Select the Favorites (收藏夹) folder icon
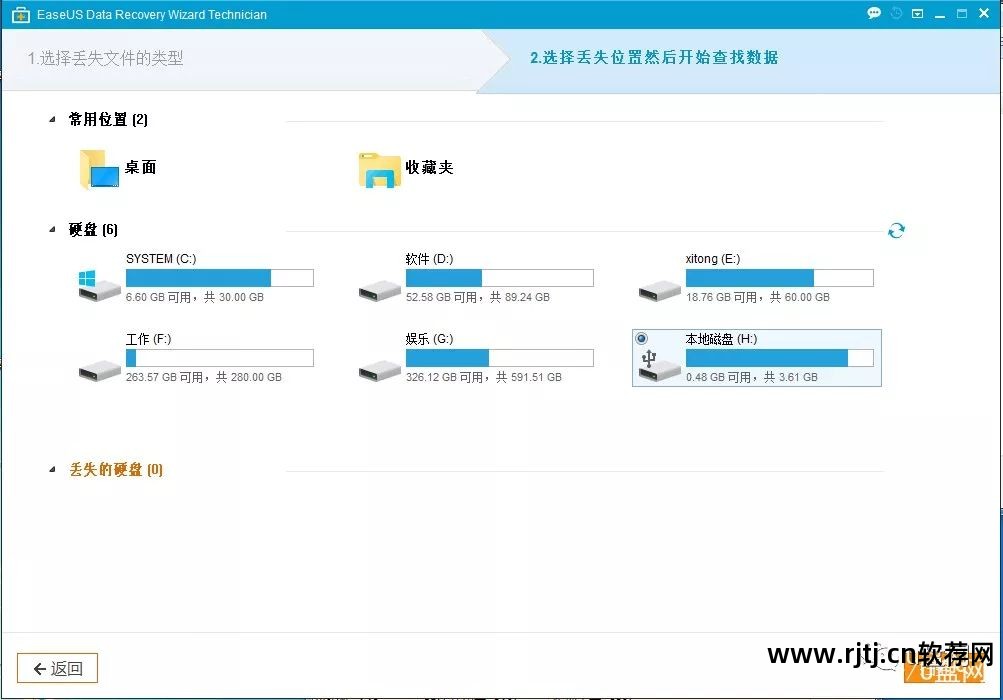Image resolution: width=1003 pixels, height=700 pixels. point(379,170)
